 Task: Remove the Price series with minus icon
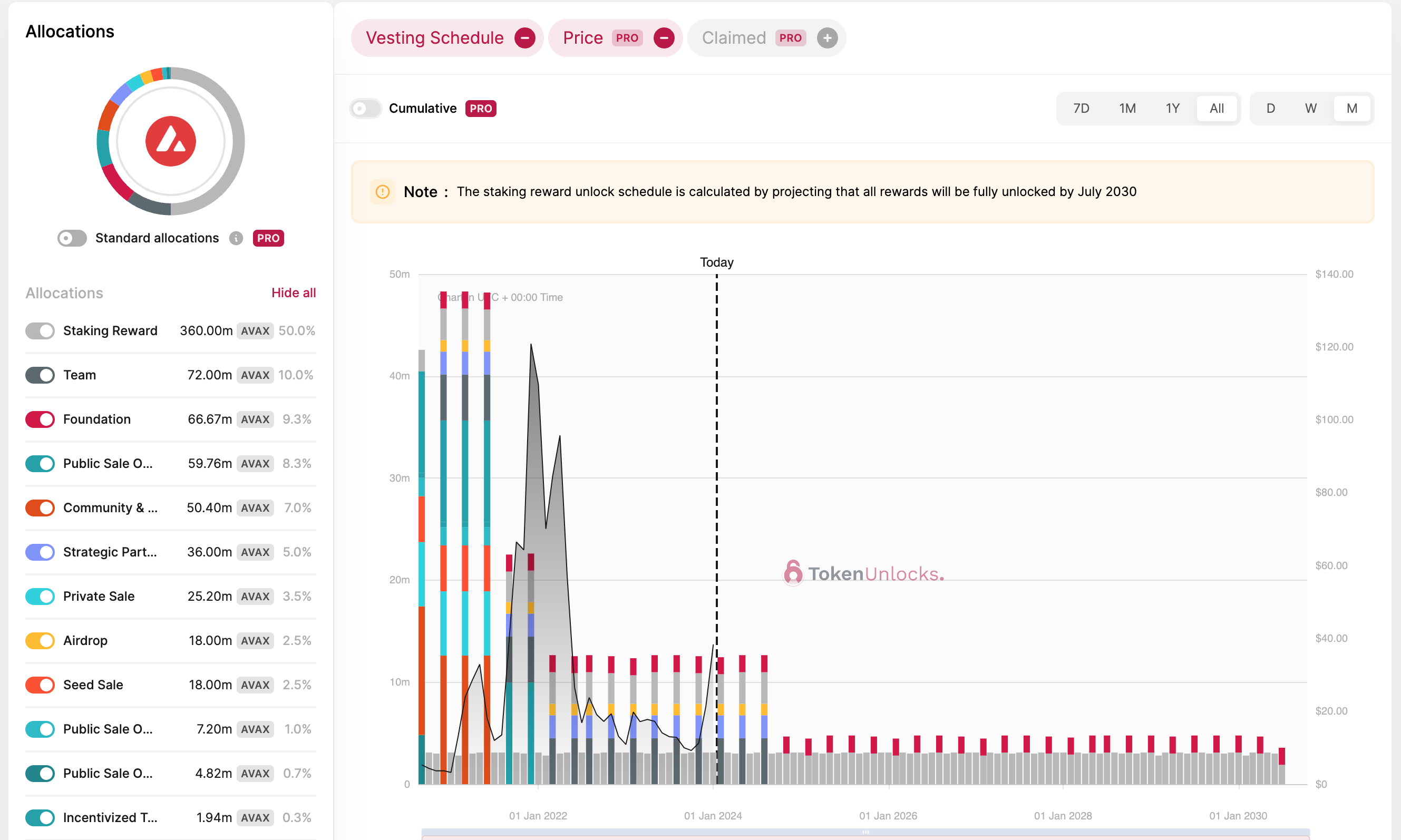click(x=664, y=38)
